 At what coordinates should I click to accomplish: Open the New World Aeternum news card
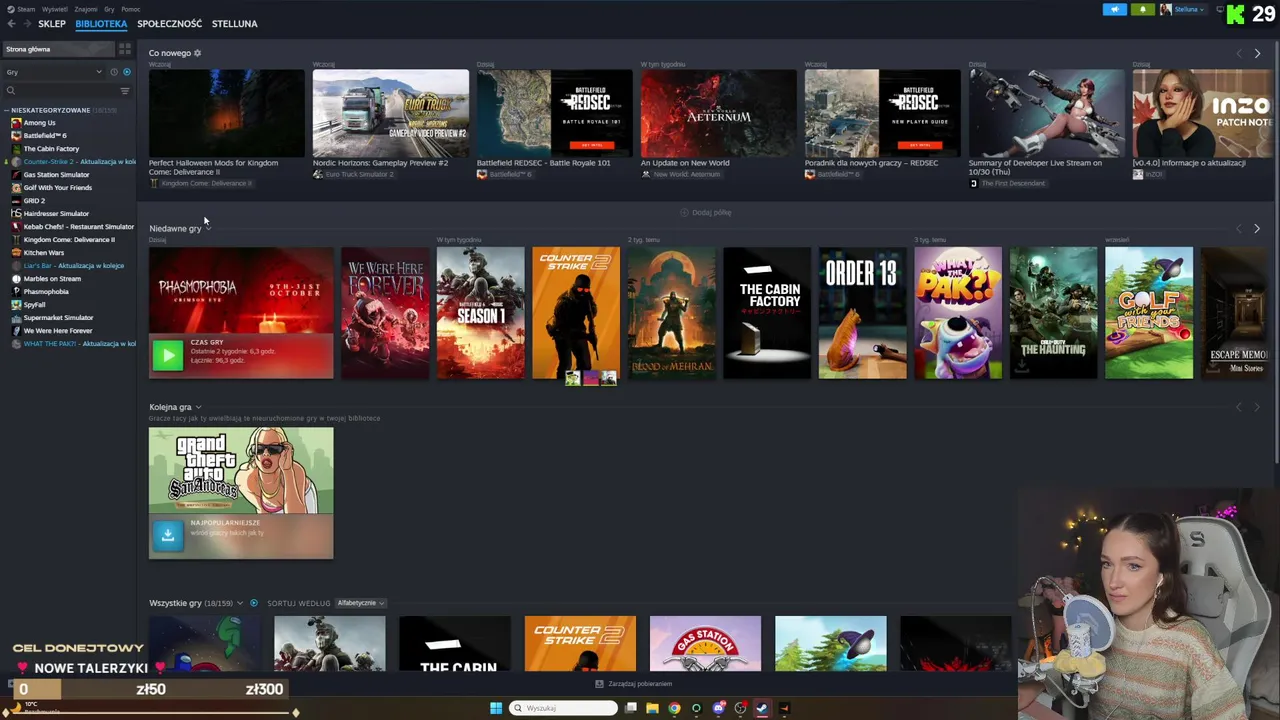coord(718,113)
